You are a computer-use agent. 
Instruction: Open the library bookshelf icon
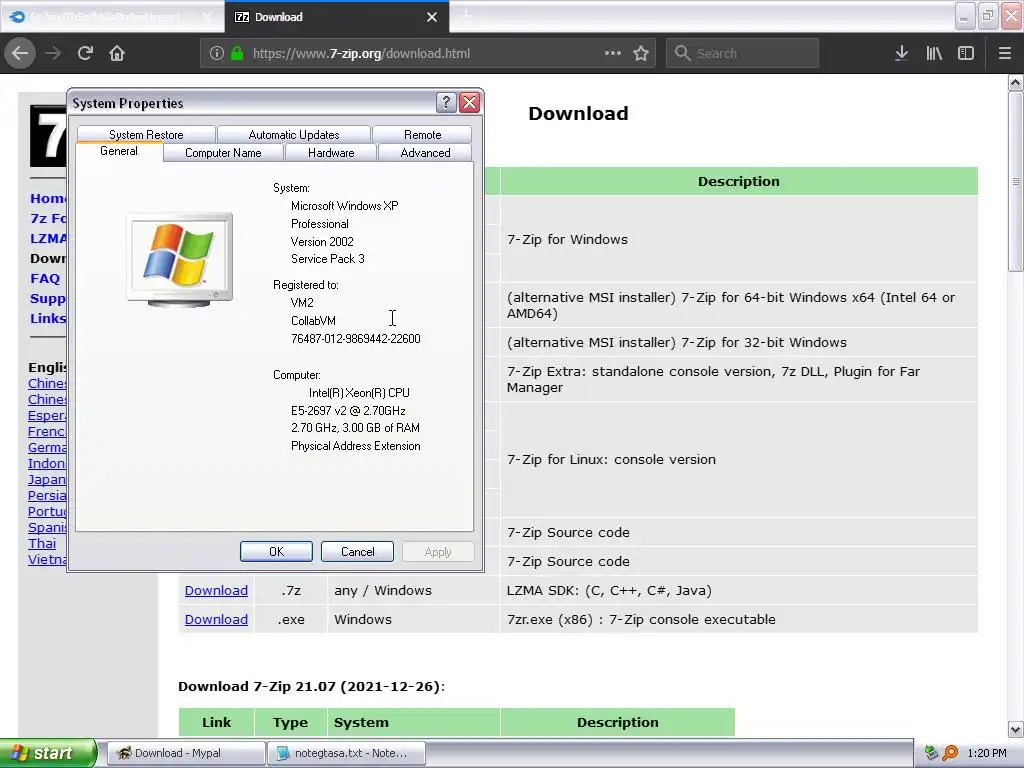(x=934, y=53)
